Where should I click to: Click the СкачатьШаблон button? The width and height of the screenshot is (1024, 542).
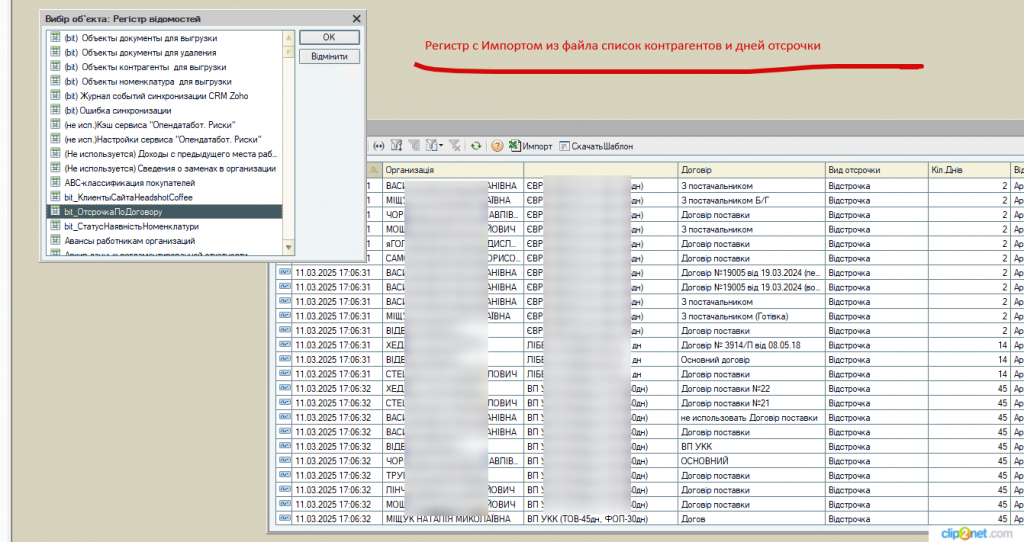596,146
